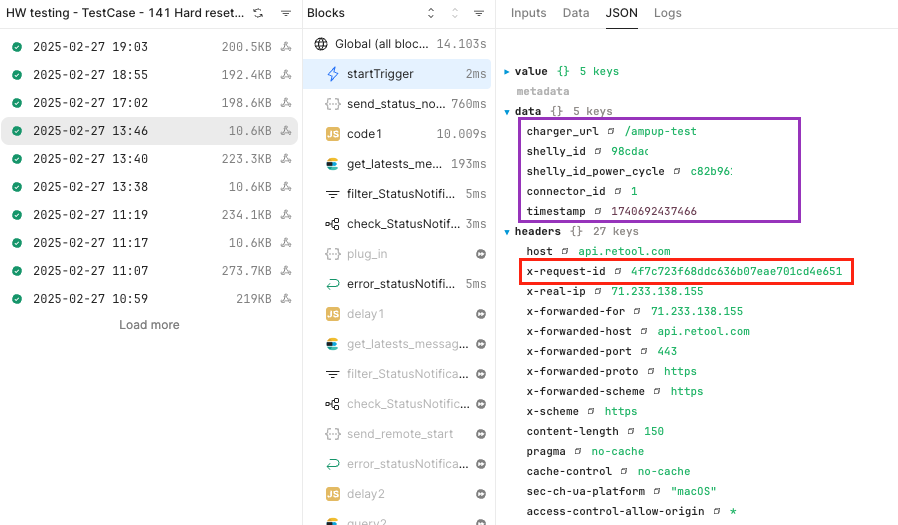Select the greyed plug_in block

click(399, 254)
